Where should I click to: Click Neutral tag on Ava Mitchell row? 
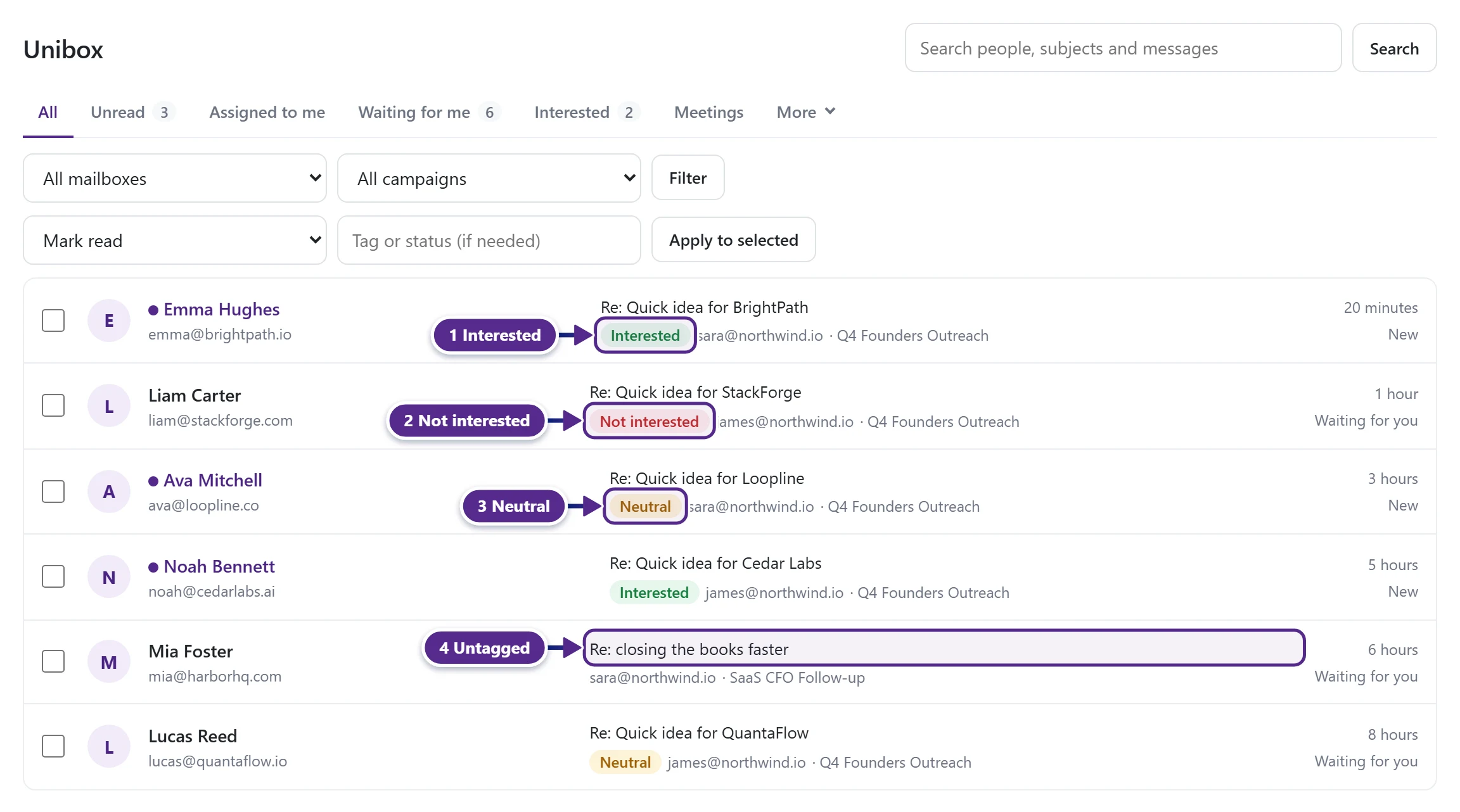point(645,507)
